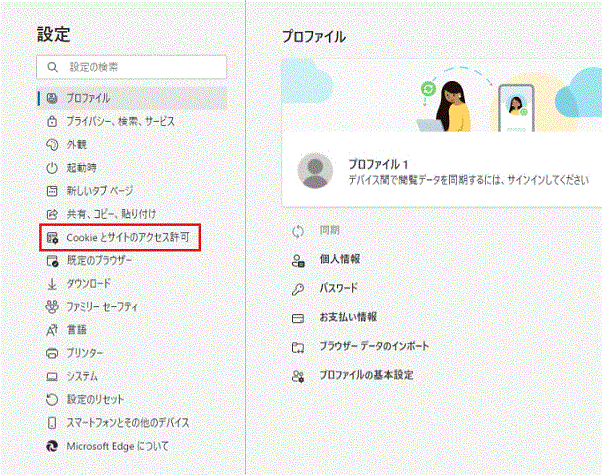
Task: Click the パスワード key icon
Action: (x=298, y=290)
